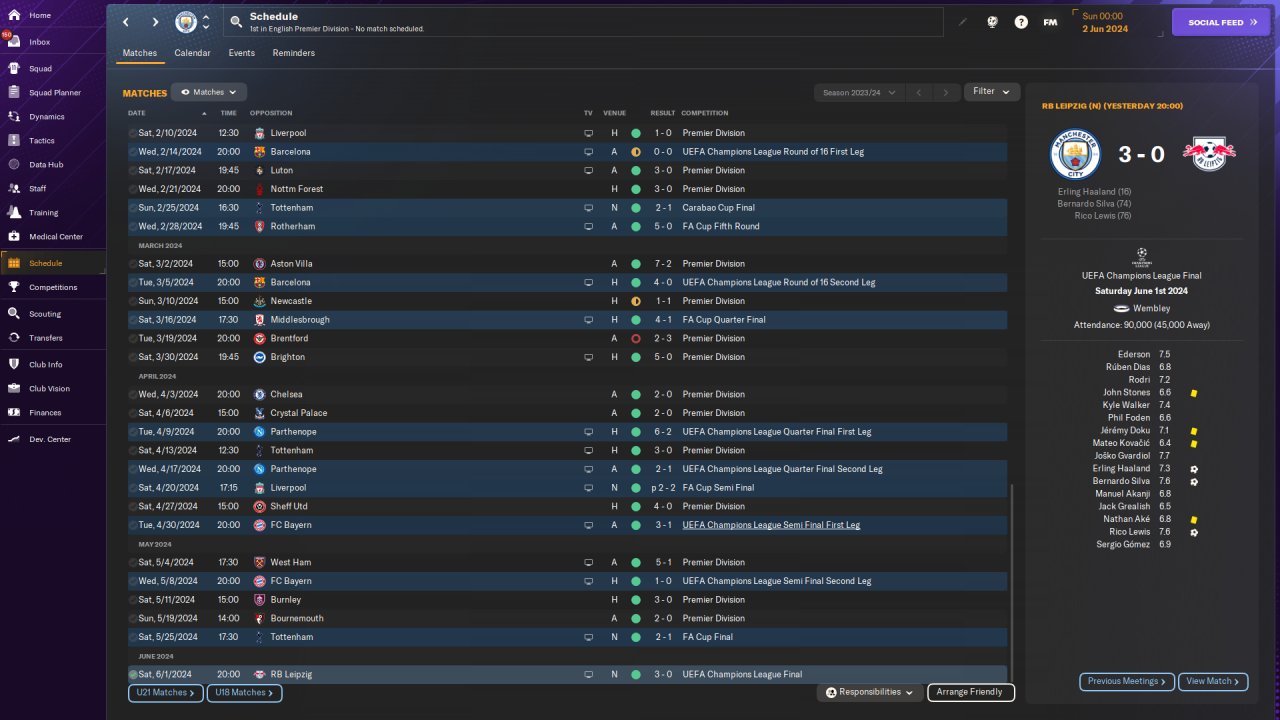Open Champions League Semi Final First Leg link

click(x=771, y=525)
